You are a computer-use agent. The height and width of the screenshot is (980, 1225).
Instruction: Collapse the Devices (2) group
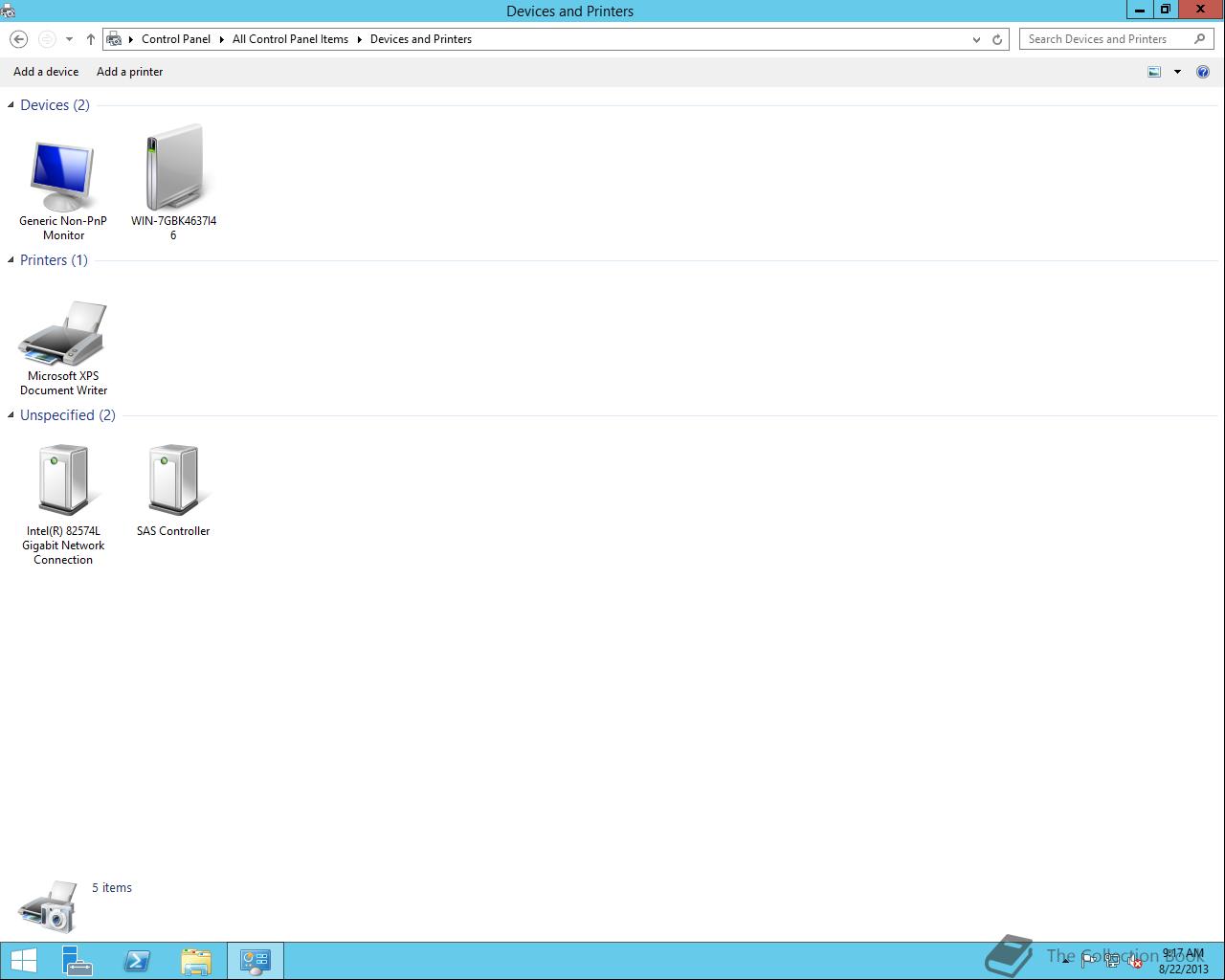pyautogui.click(x=11, y=105)
